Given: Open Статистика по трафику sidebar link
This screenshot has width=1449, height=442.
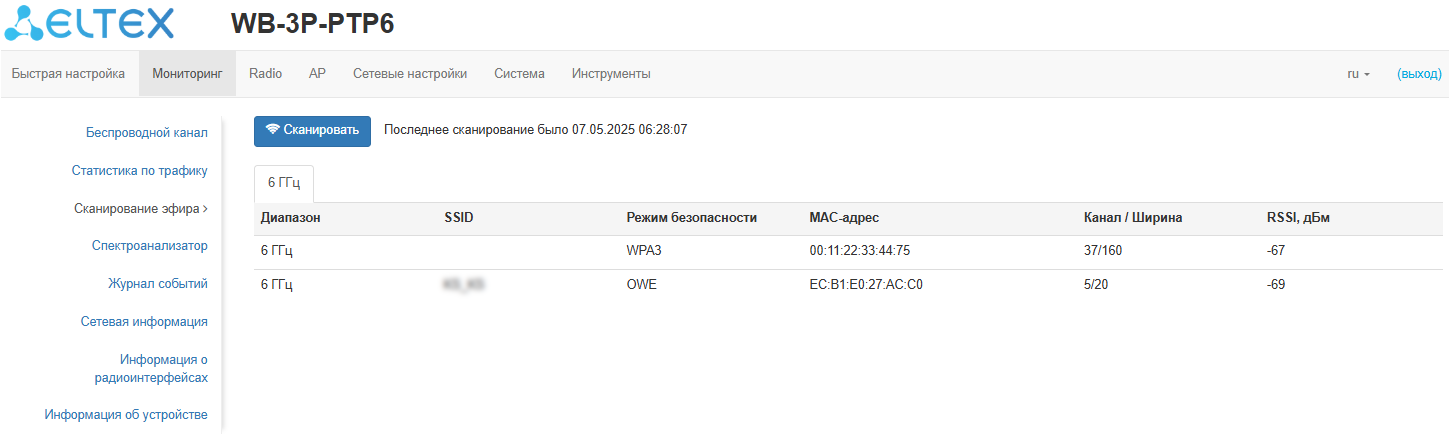Looking at the screenshot, I should point(140,171).
